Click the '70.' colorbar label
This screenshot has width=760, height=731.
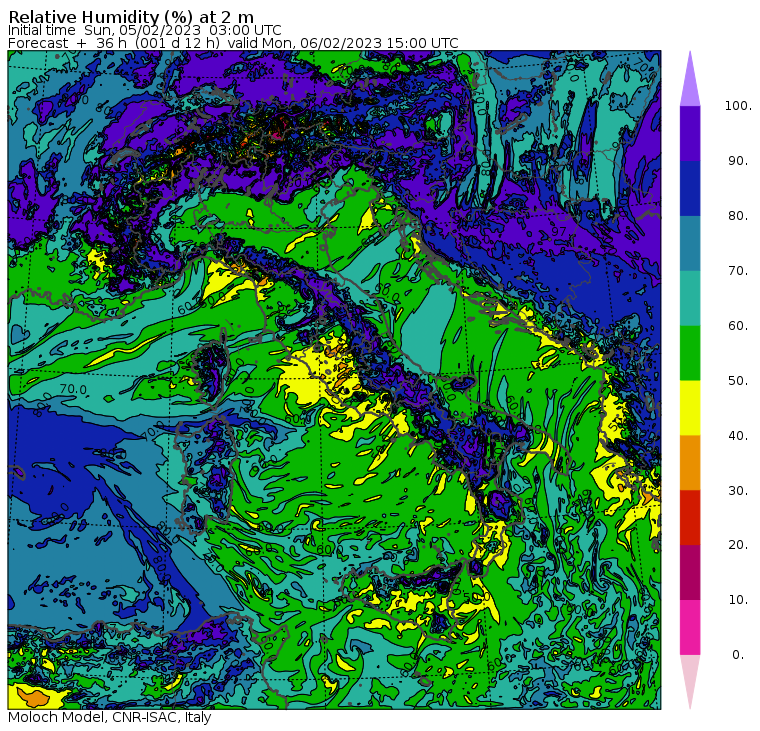(738, 270)
